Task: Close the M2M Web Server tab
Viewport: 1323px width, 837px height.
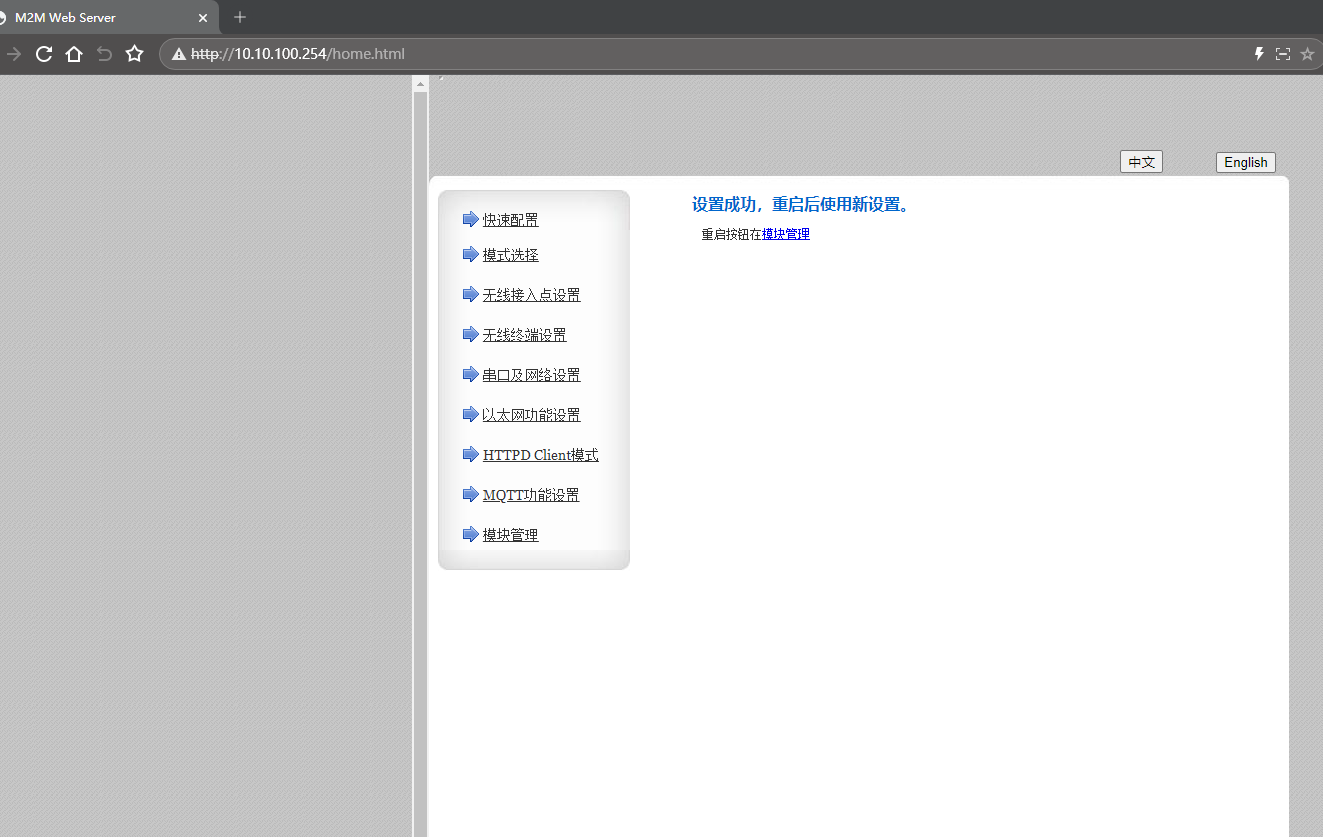Action: click(203, 18)
